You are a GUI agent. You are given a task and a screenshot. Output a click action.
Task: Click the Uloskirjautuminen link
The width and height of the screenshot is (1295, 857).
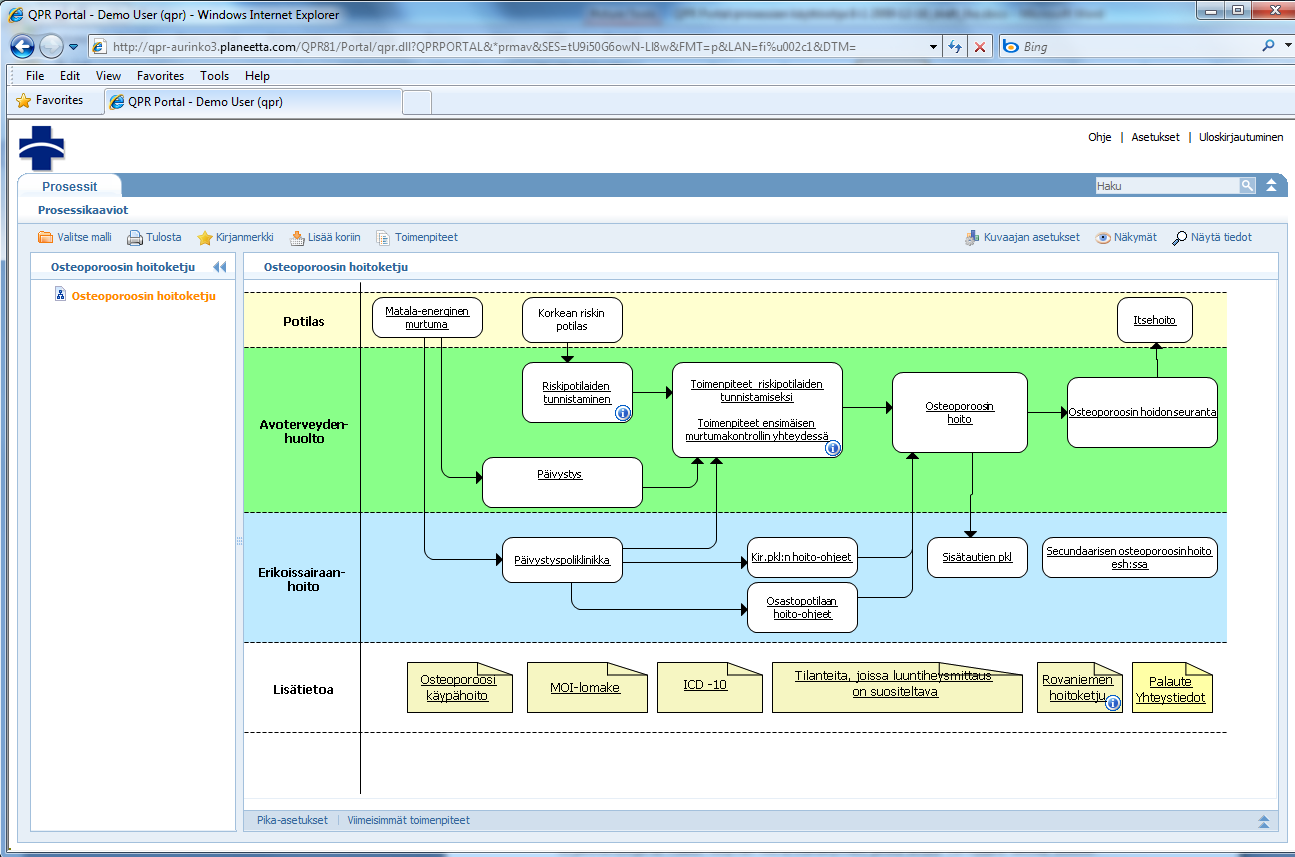[1241, 138]
